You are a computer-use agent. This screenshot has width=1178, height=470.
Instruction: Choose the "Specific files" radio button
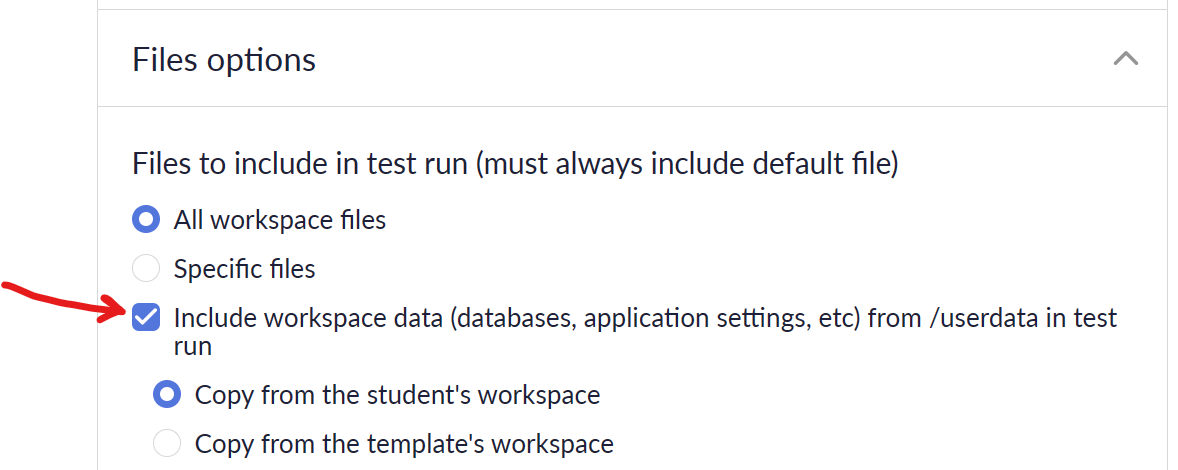(x=146, y=268)
